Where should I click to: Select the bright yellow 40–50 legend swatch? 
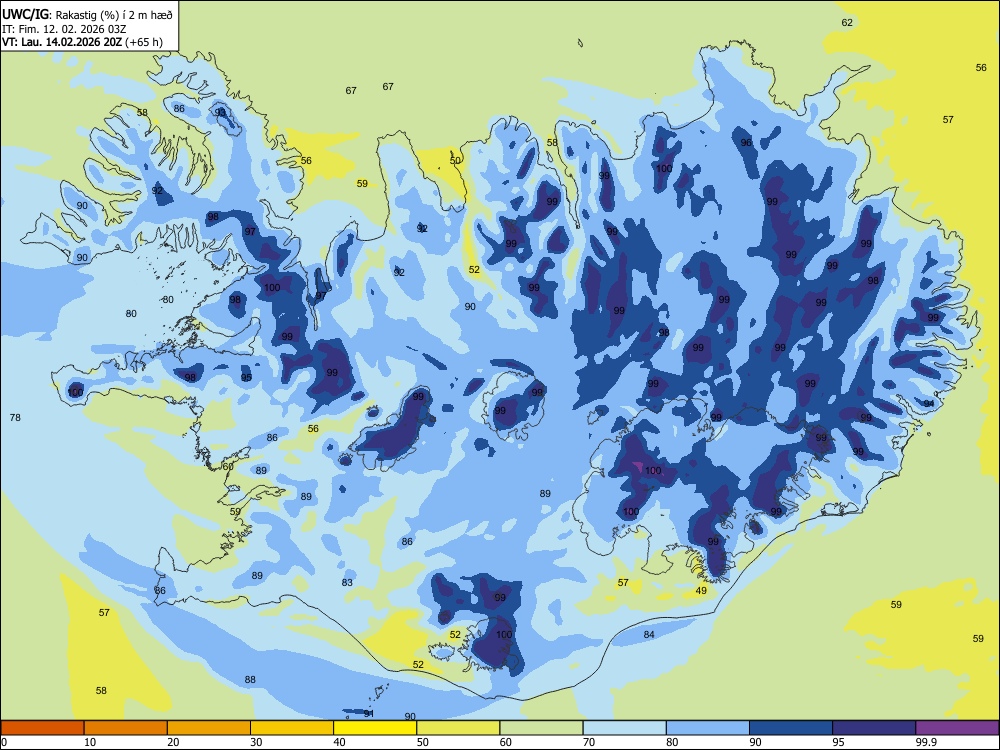[x=375, y=728]
